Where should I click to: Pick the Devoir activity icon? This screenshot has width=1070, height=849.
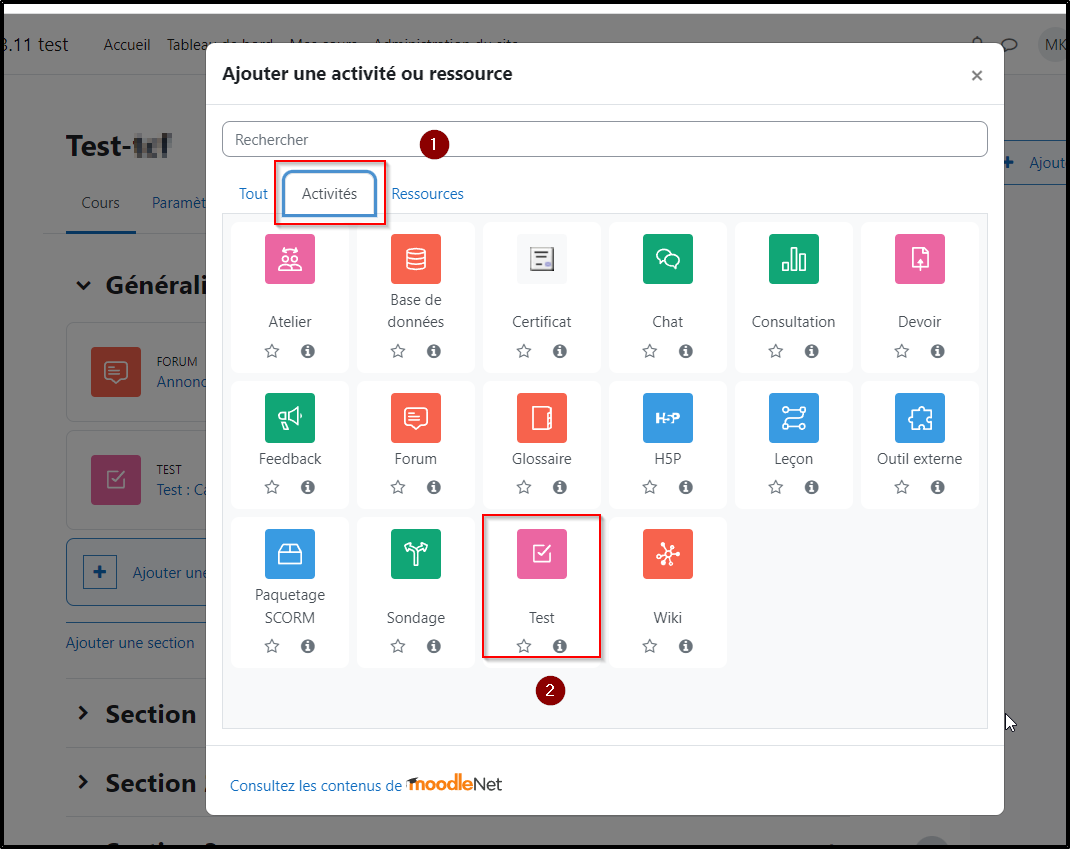point(920,259)
